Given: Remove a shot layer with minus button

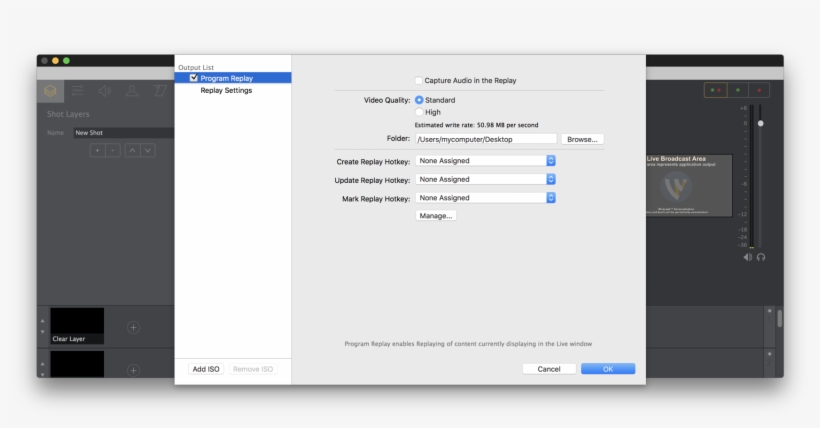Looking at the screenshot, I should (113, 151).
